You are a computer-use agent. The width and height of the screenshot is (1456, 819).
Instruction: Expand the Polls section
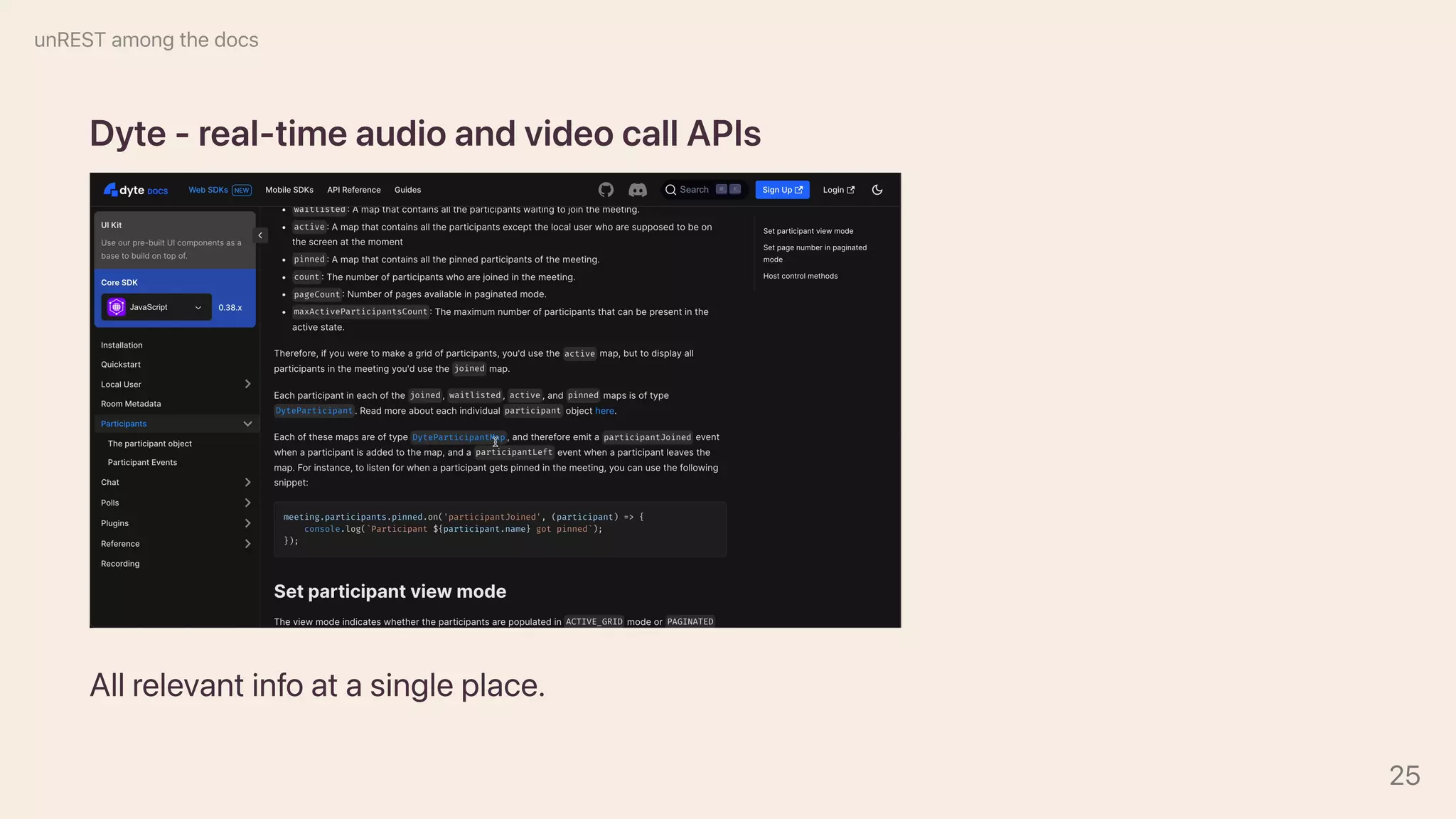pyautogui.click(x=247, y=503)
